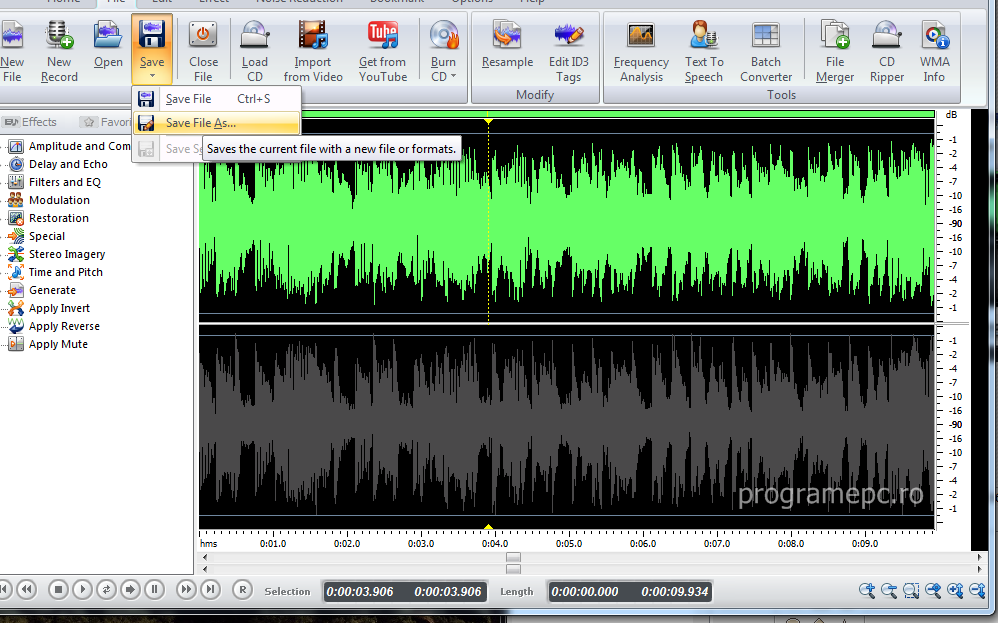Click the vertical zoom out icon

tap(977, 591)
